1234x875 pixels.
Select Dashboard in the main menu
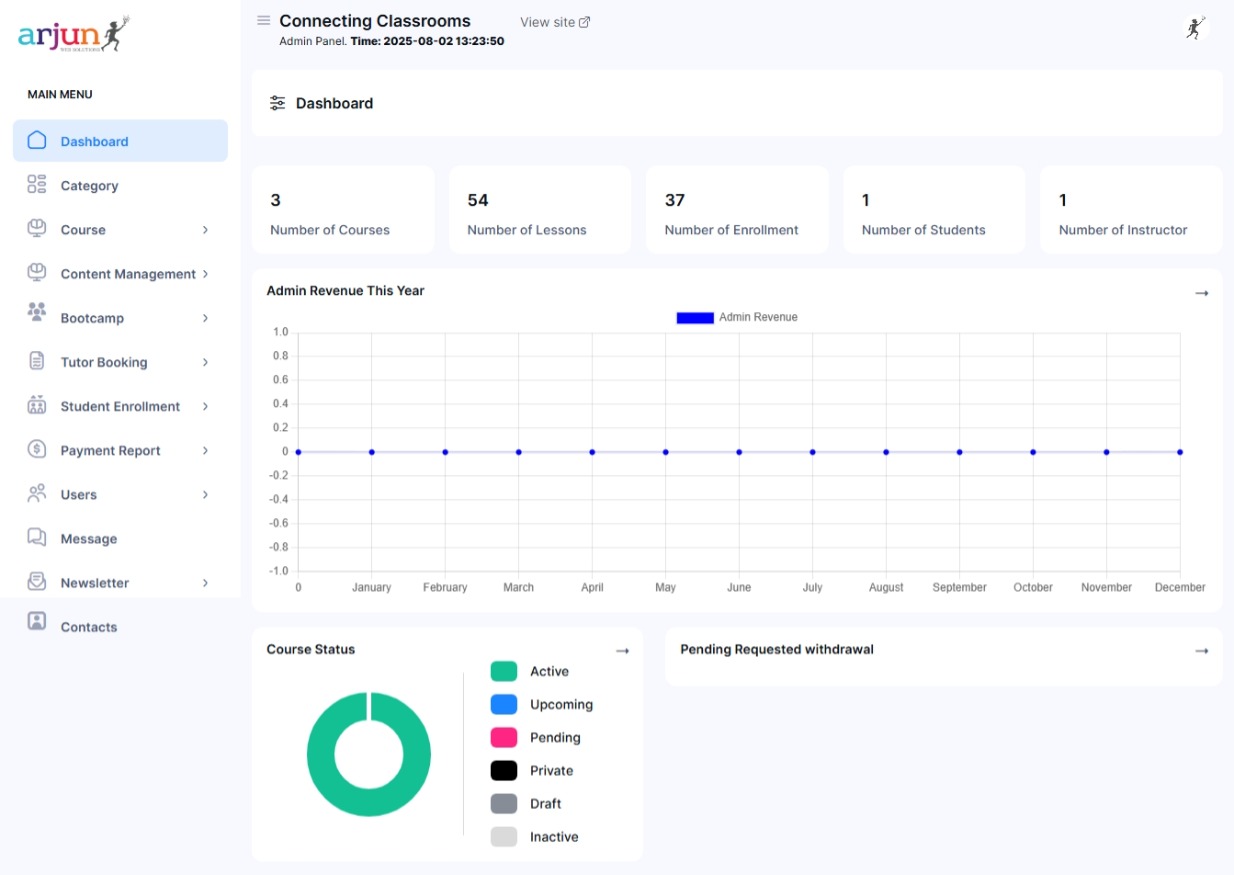94,142
